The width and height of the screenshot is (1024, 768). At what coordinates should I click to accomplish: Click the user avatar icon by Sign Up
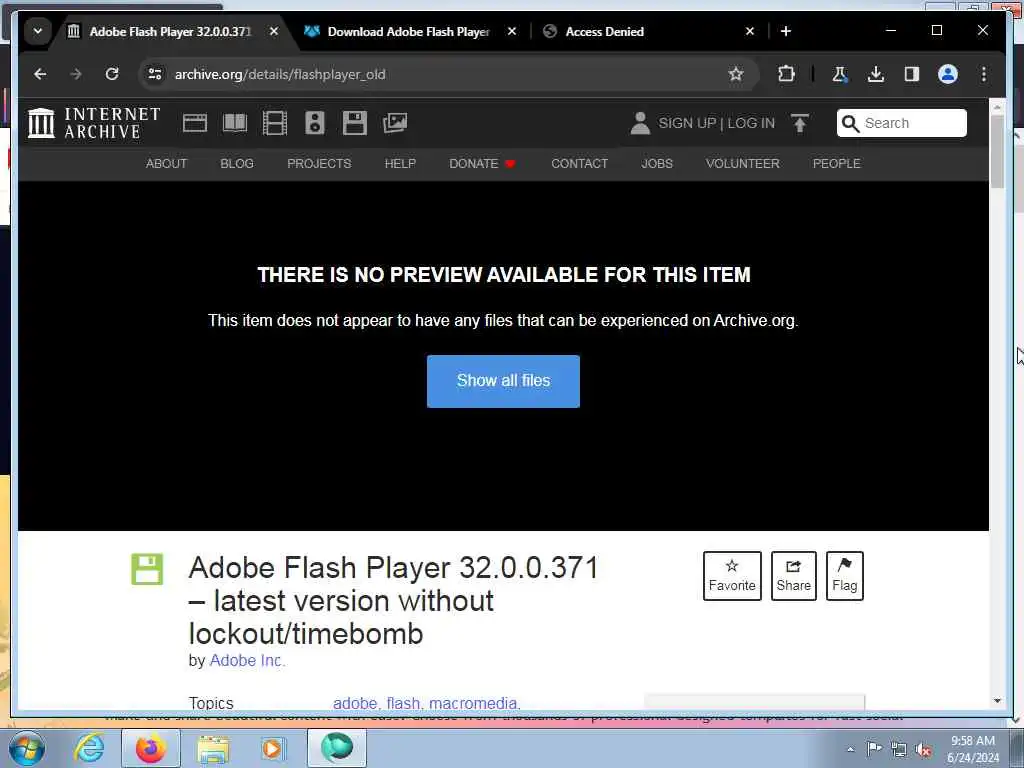click(640, 123)
